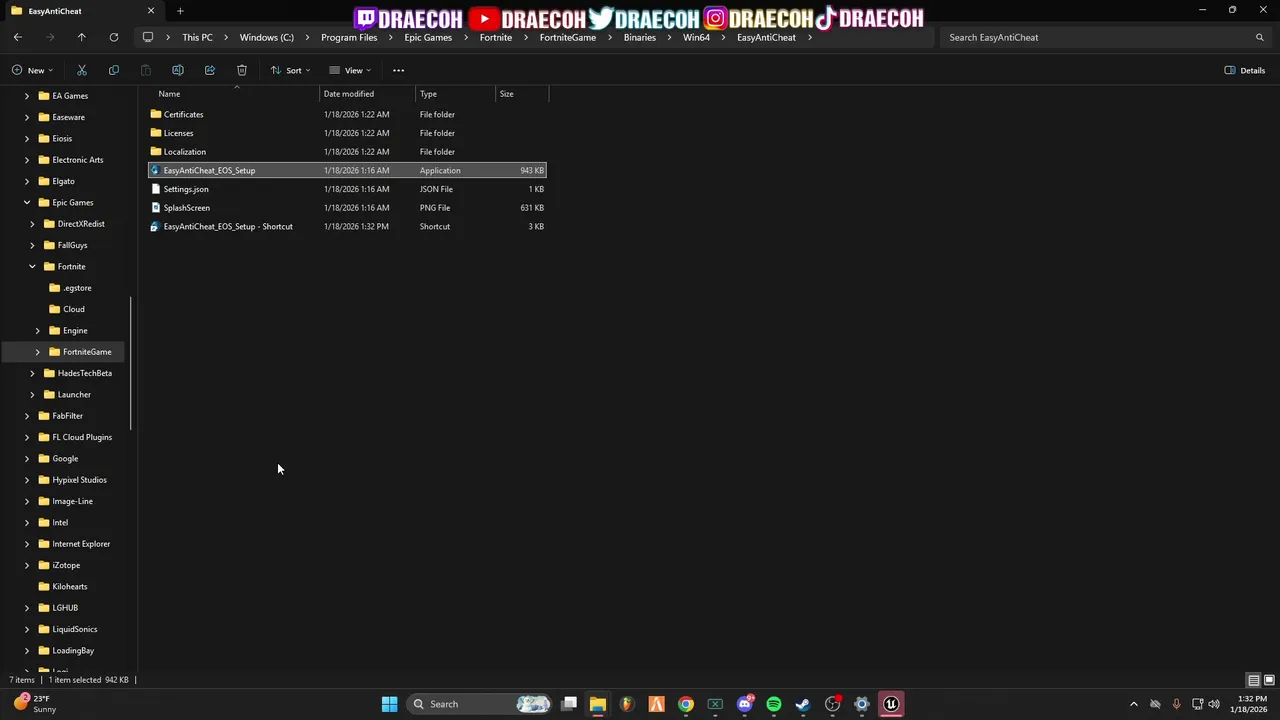Navigate to Epic Games breadcrumb
The height and width of the screenshot is (720, 1280).
pos(428,37)
